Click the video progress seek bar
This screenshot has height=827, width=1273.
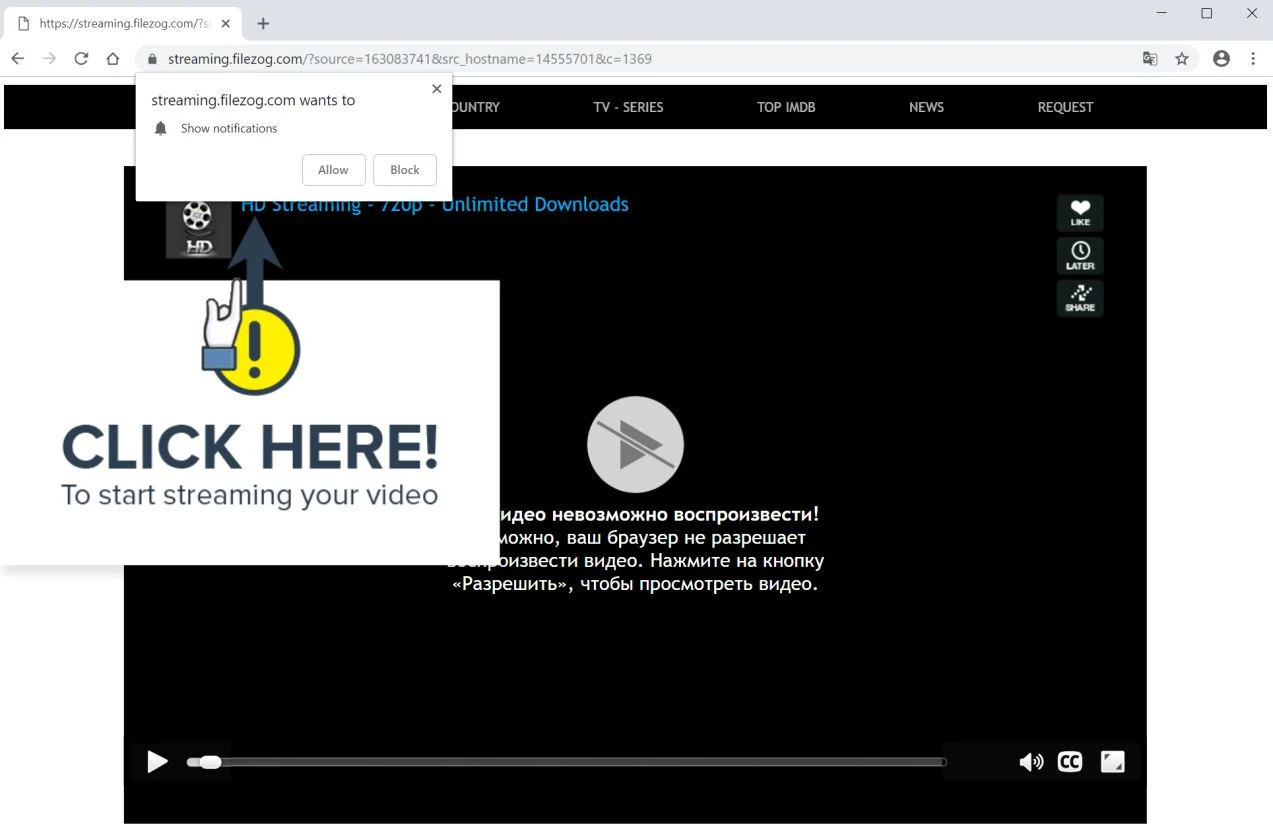click(x=566, y=762)
